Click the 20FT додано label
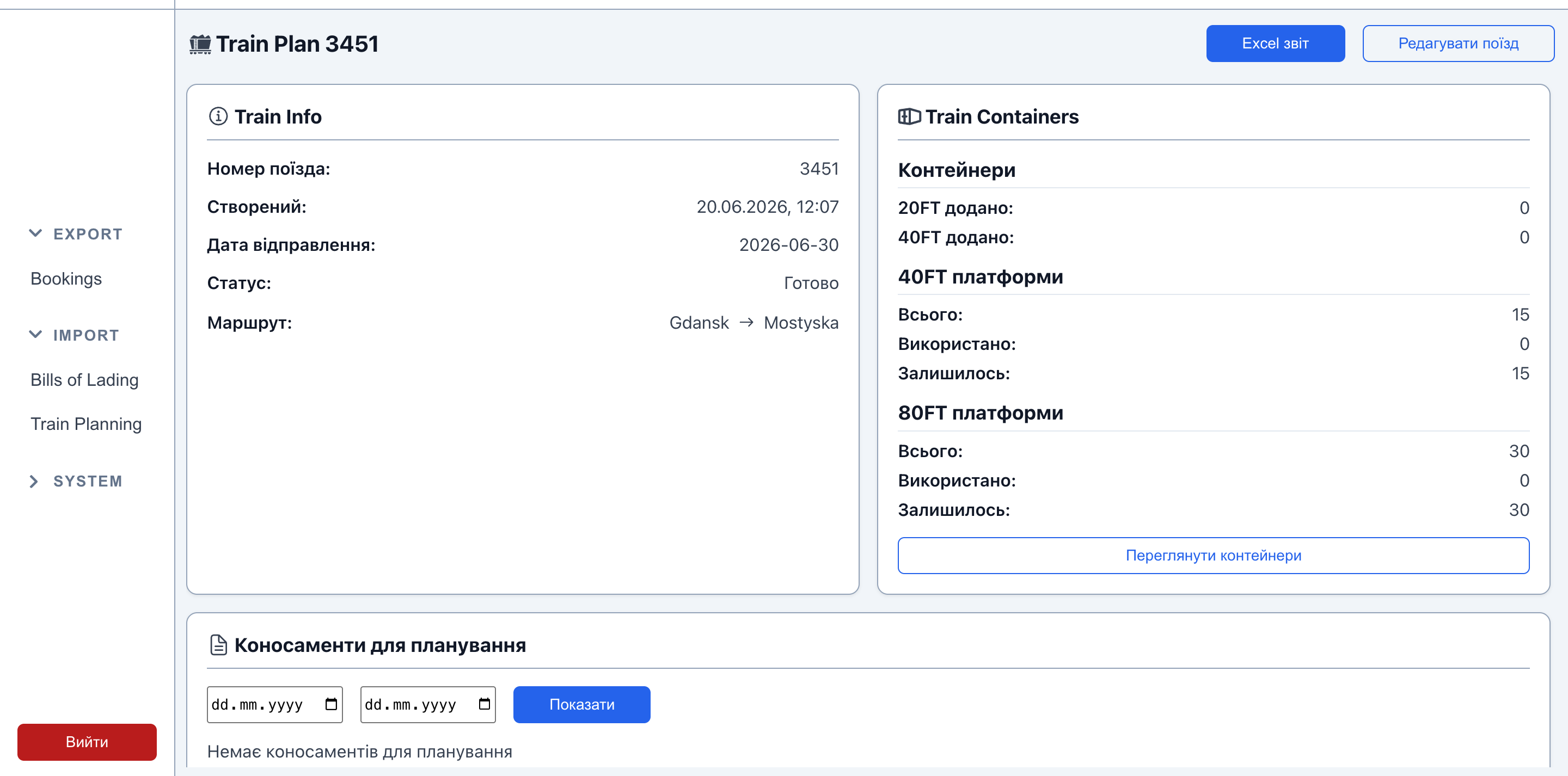This screenshot has height=776, width=1568. point(955,208)
